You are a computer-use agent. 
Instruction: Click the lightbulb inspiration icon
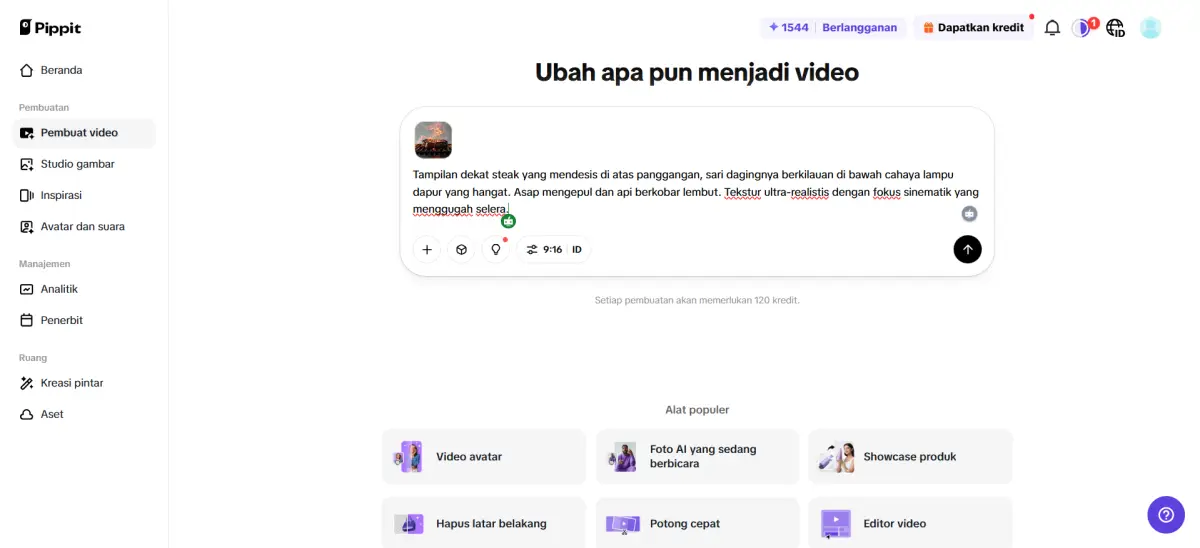point(495,249)
